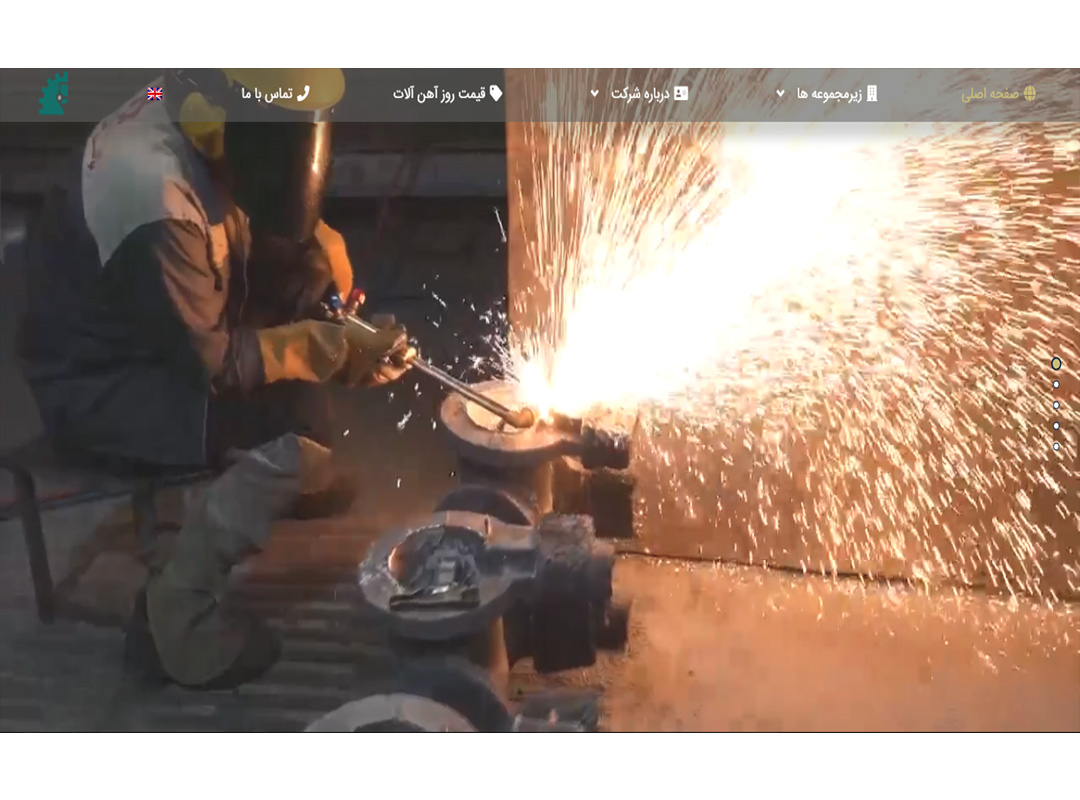Click the ID card icon beside درباره شرکت
This screenshot has height=800, width=1080.
[x=681, y=93]
